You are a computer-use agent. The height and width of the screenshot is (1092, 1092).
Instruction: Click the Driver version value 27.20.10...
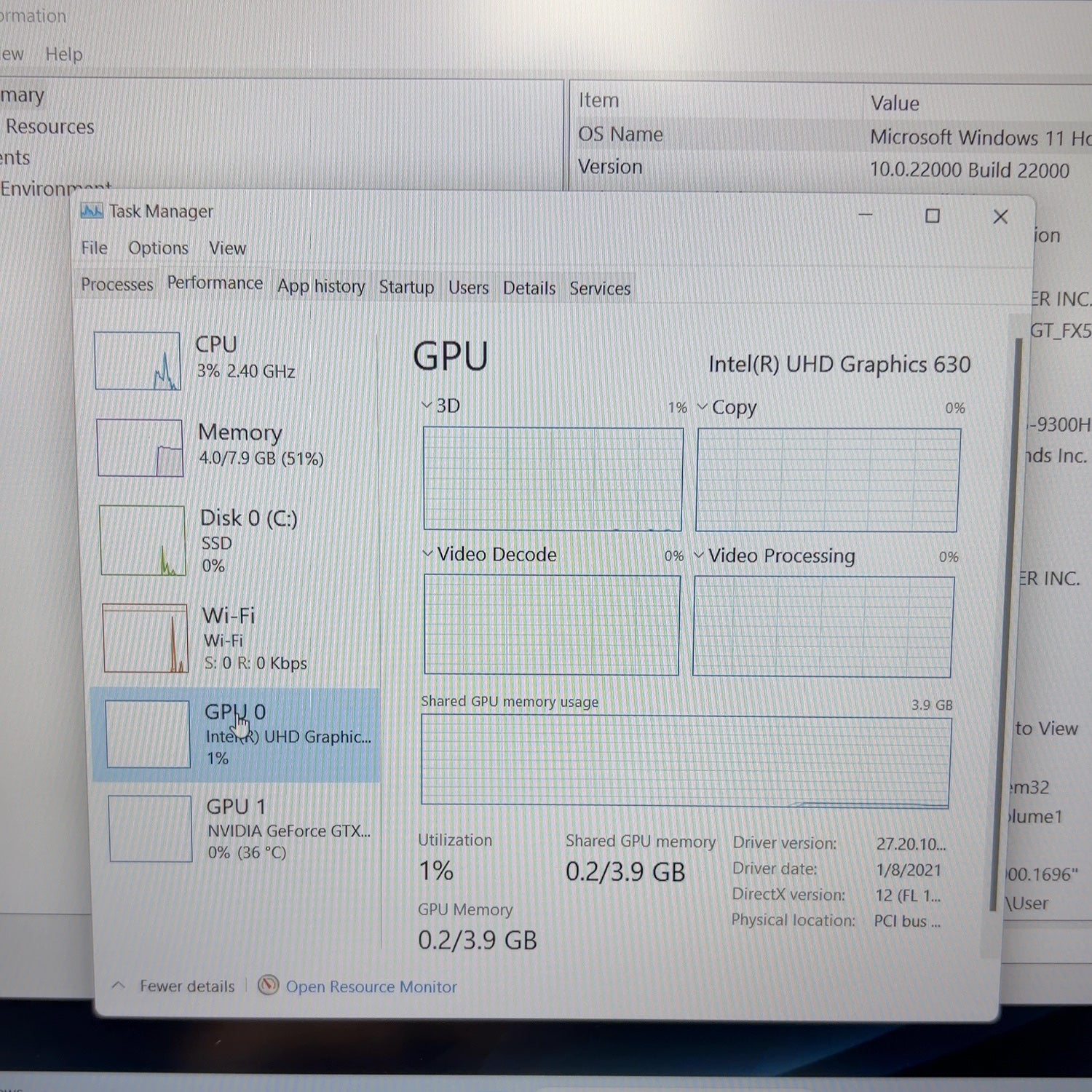point(911,844)
